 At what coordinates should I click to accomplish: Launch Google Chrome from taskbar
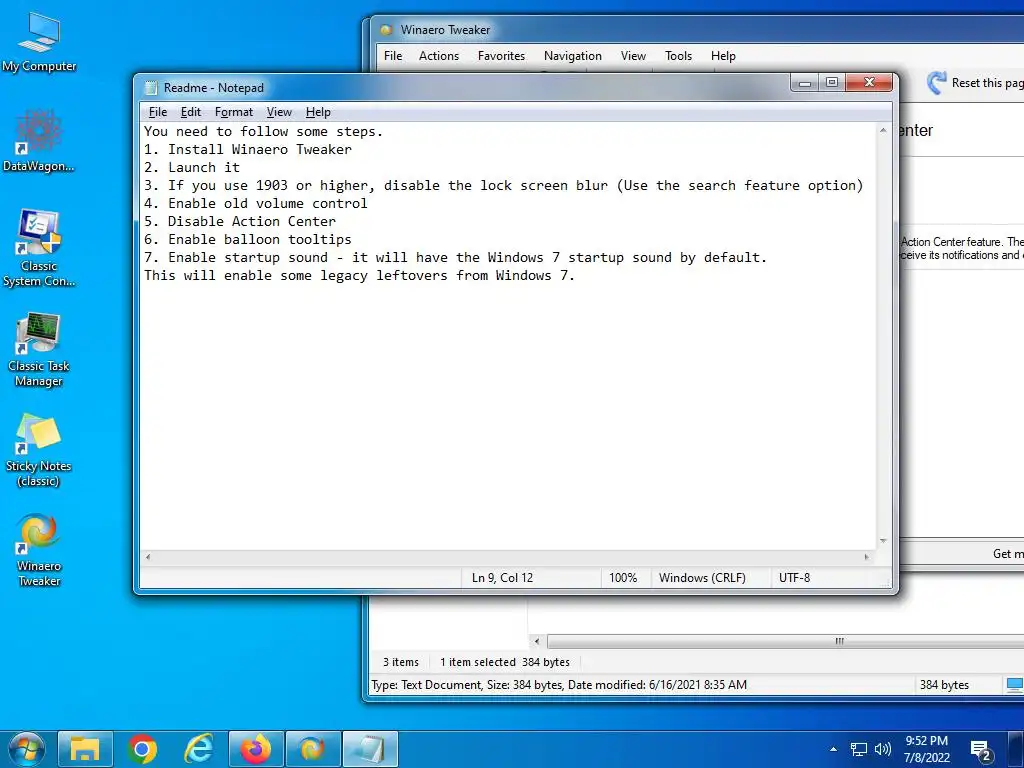[x=142, y=748]
